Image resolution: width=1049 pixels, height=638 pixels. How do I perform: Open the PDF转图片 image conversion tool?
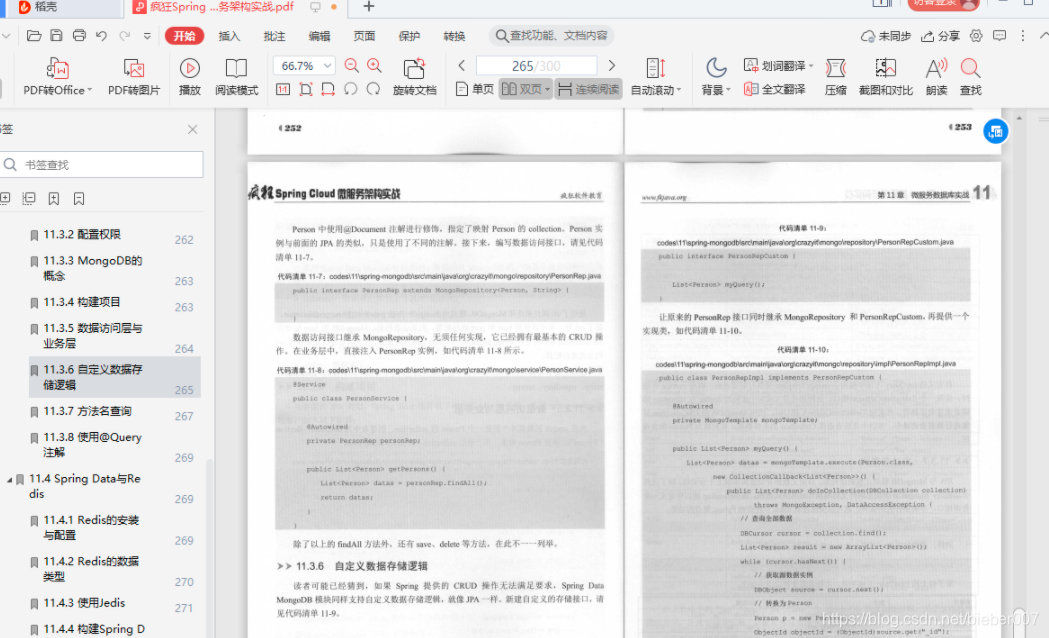(x=134, y=77)
